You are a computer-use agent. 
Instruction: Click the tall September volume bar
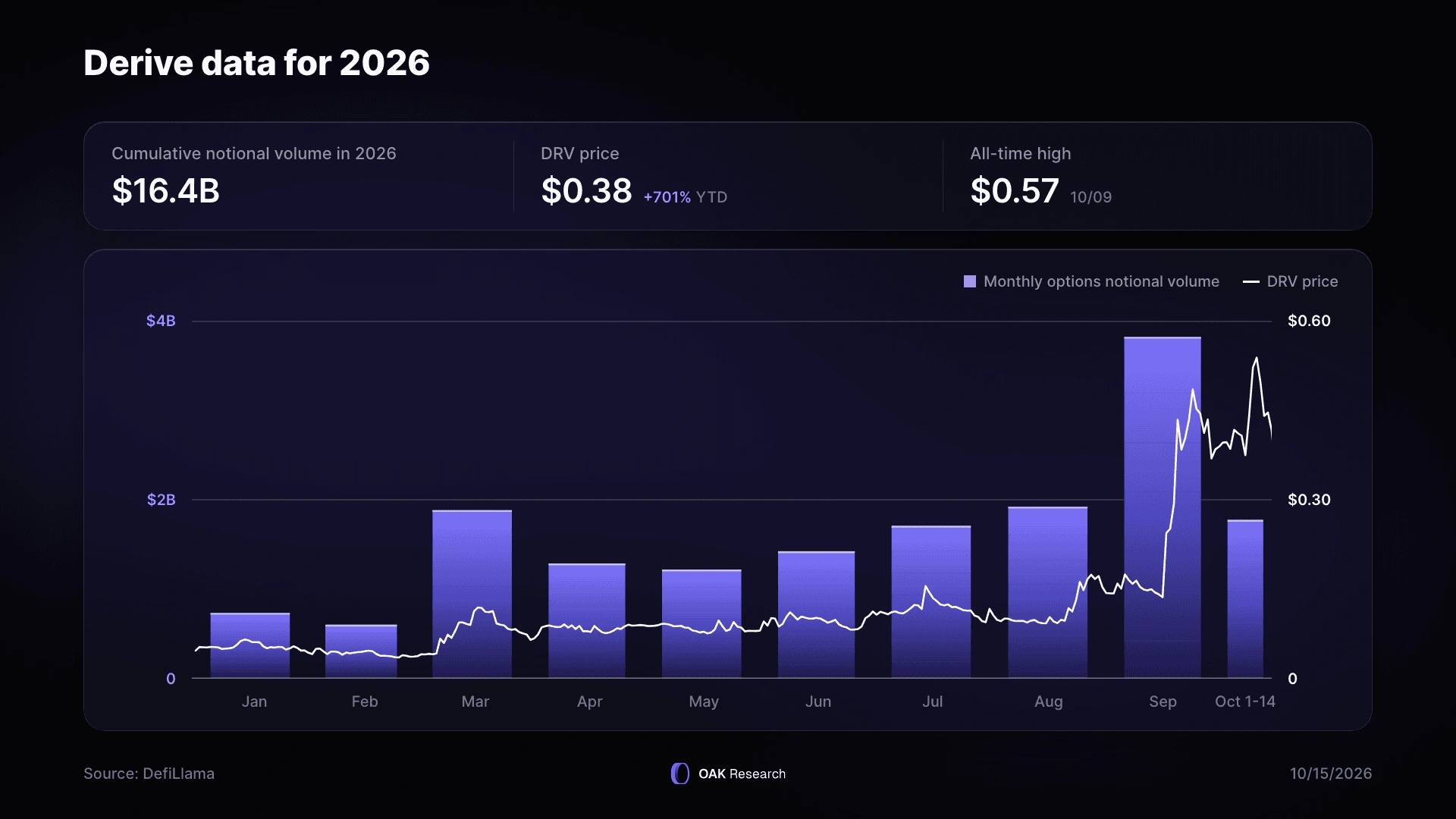coord(1163,507)
